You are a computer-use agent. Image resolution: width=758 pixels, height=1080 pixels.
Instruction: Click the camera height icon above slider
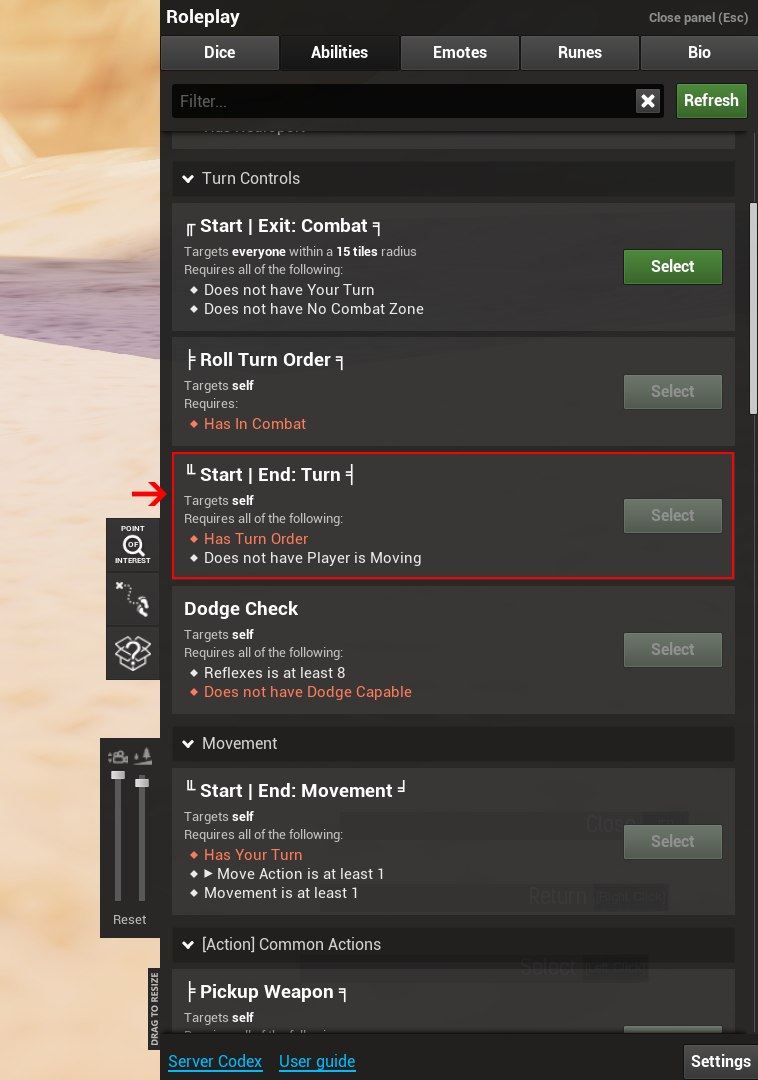[118, 757]
